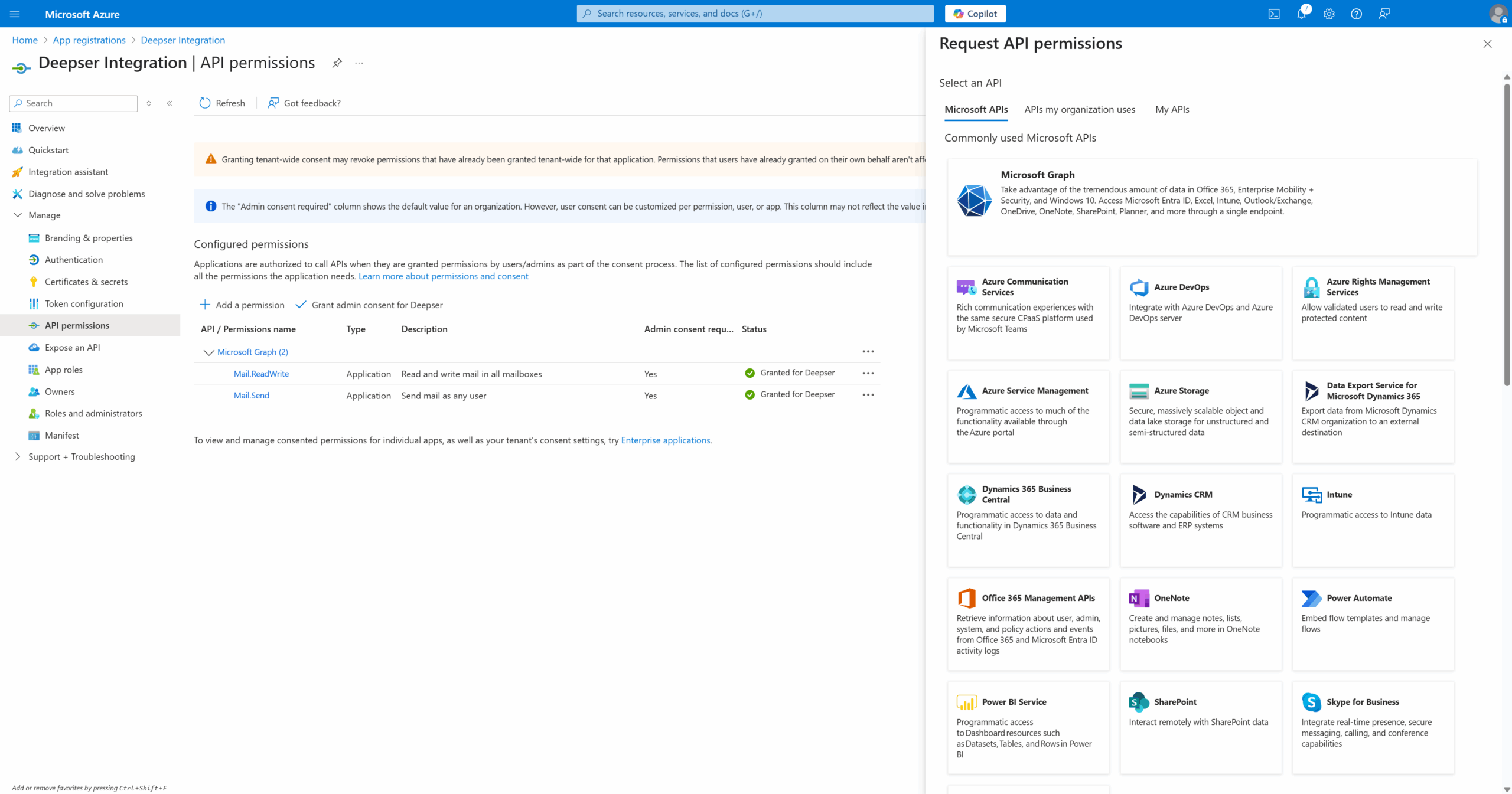Close the Request API permissions panel

coord(1487,44)
